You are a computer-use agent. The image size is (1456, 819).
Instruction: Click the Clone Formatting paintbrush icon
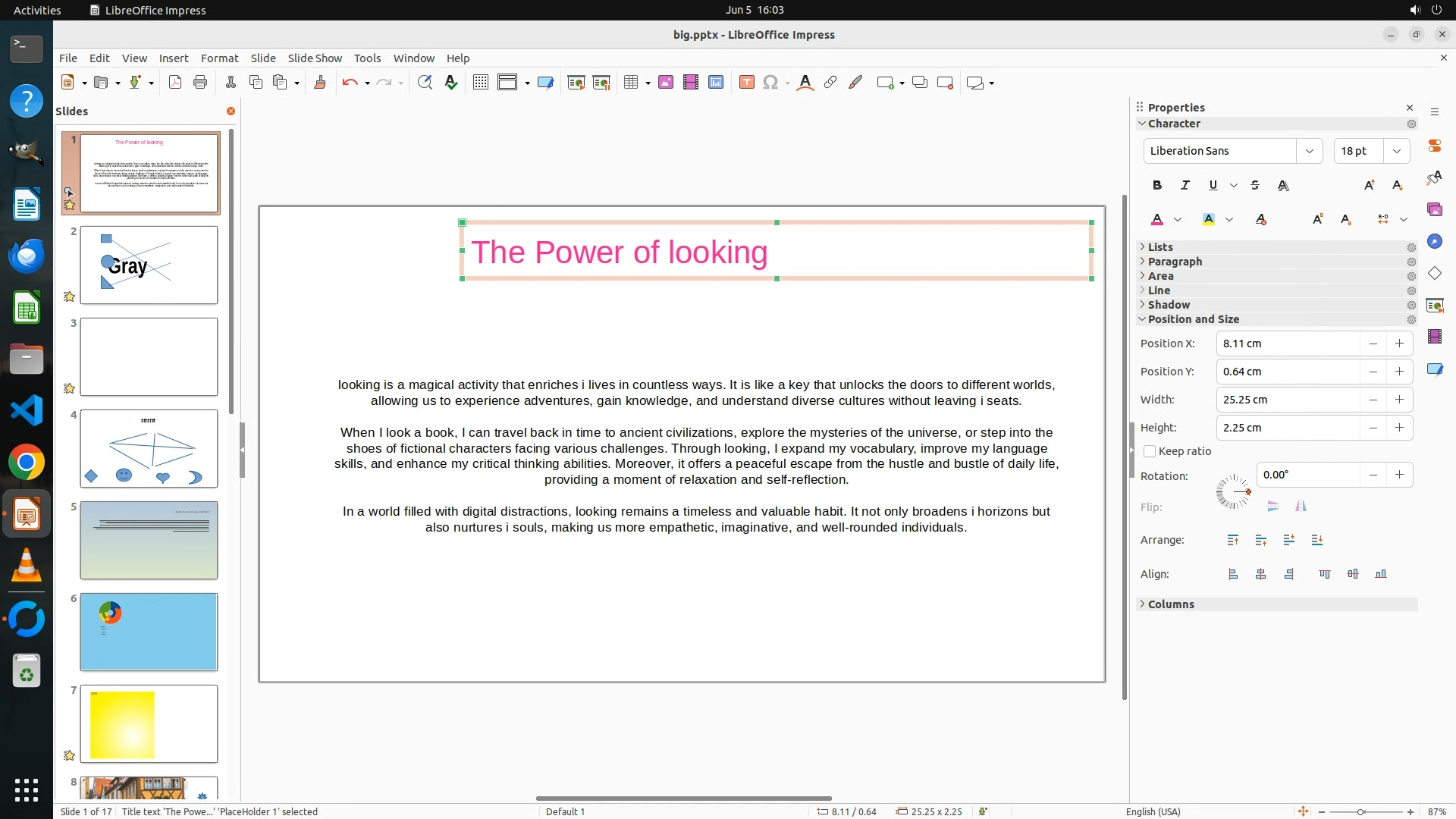(319, 83)
